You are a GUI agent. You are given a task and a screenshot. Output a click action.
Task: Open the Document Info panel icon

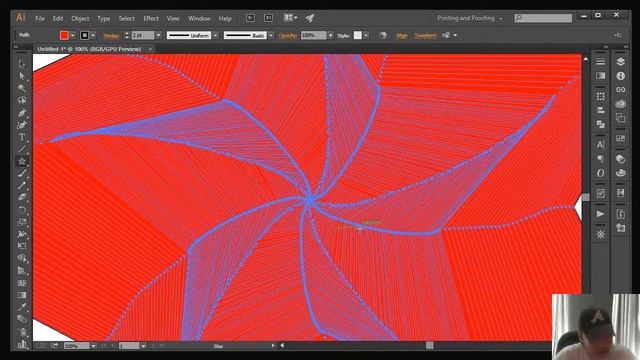point(620,76)
